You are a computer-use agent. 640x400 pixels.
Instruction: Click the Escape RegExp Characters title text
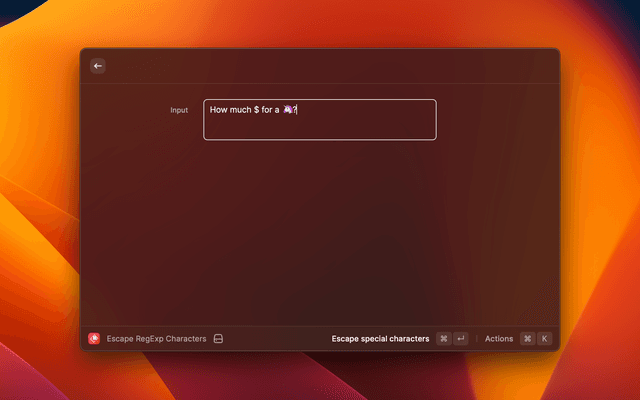click(156, 339)
